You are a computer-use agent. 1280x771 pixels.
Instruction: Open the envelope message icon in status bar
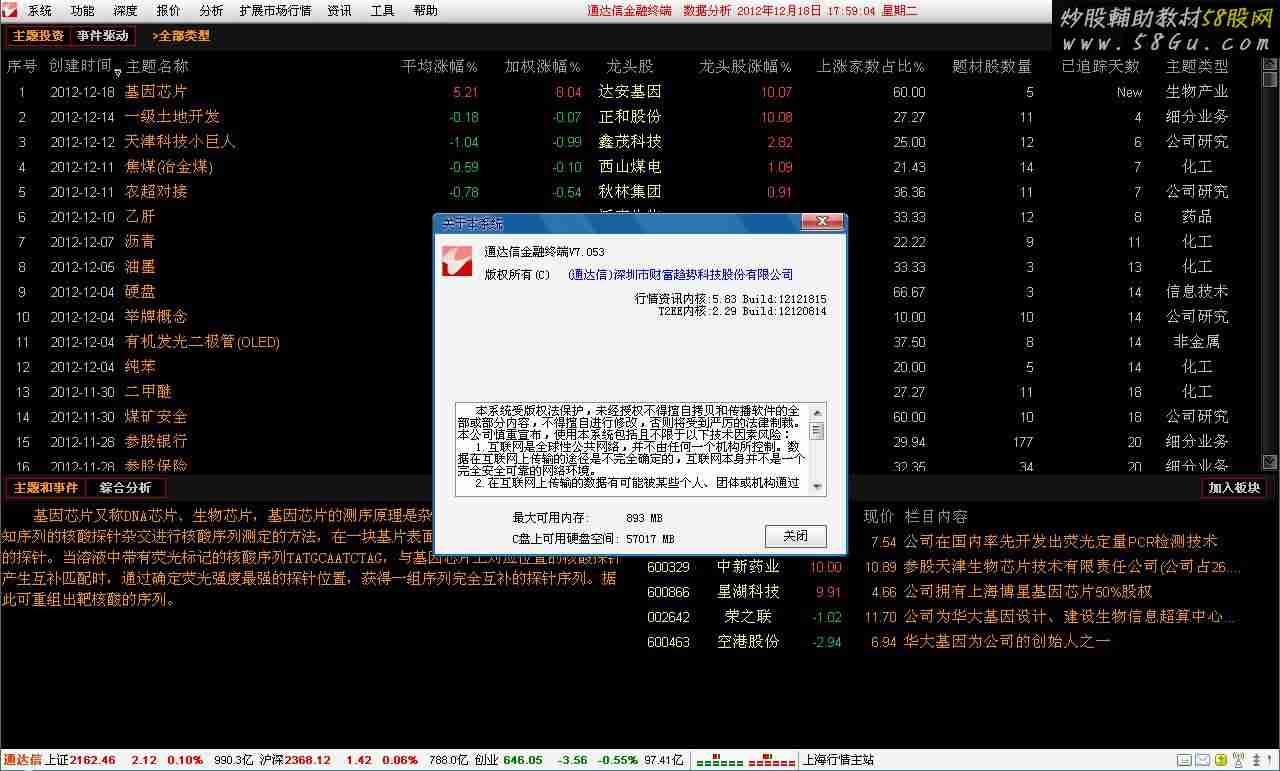1203,760
